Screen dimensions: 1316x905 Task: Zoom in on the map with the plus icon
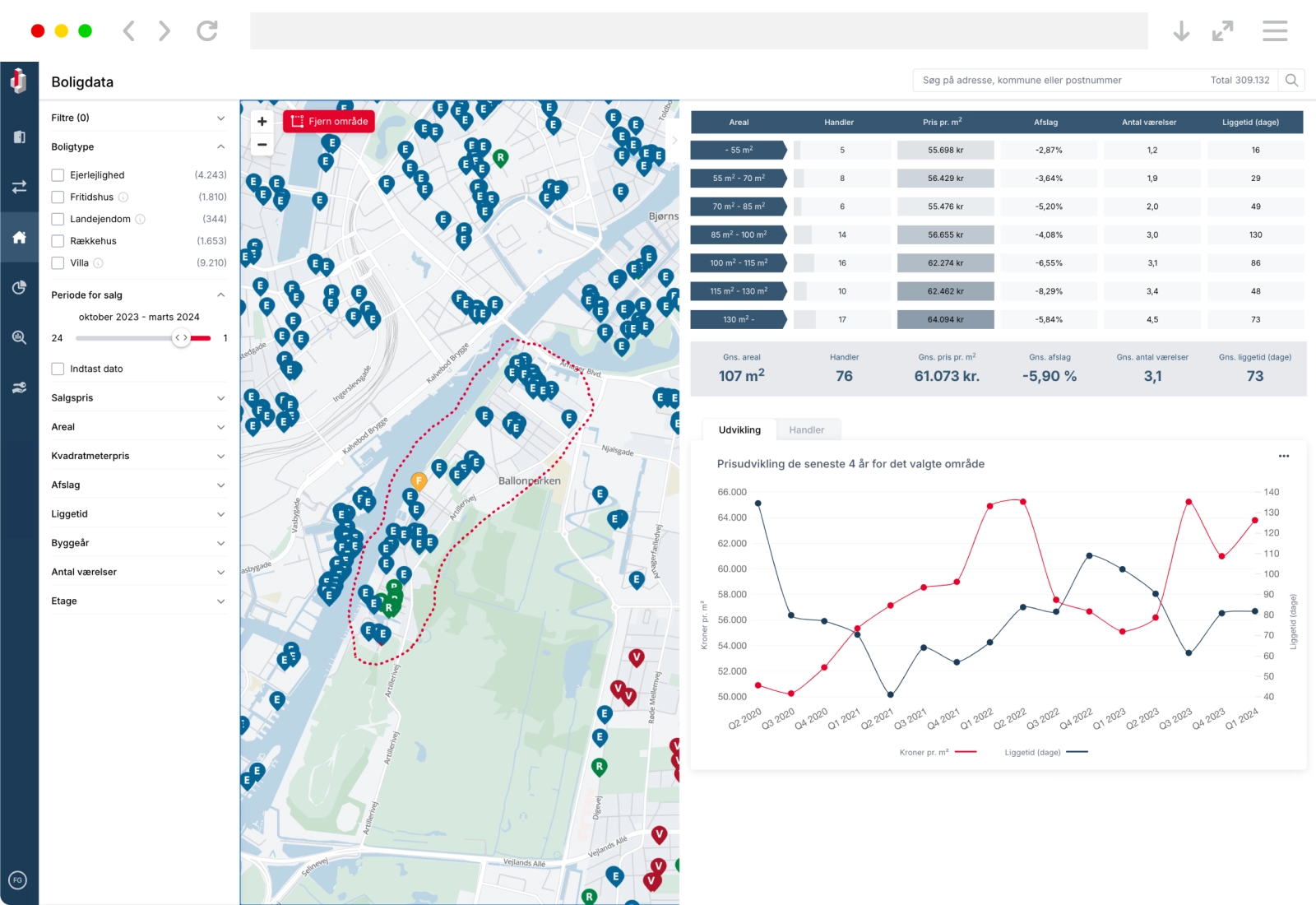(262, 121)
